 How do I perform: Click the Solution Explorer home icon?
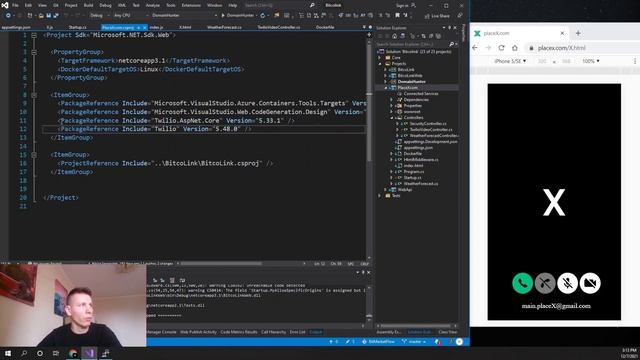(x=395, y=36)
